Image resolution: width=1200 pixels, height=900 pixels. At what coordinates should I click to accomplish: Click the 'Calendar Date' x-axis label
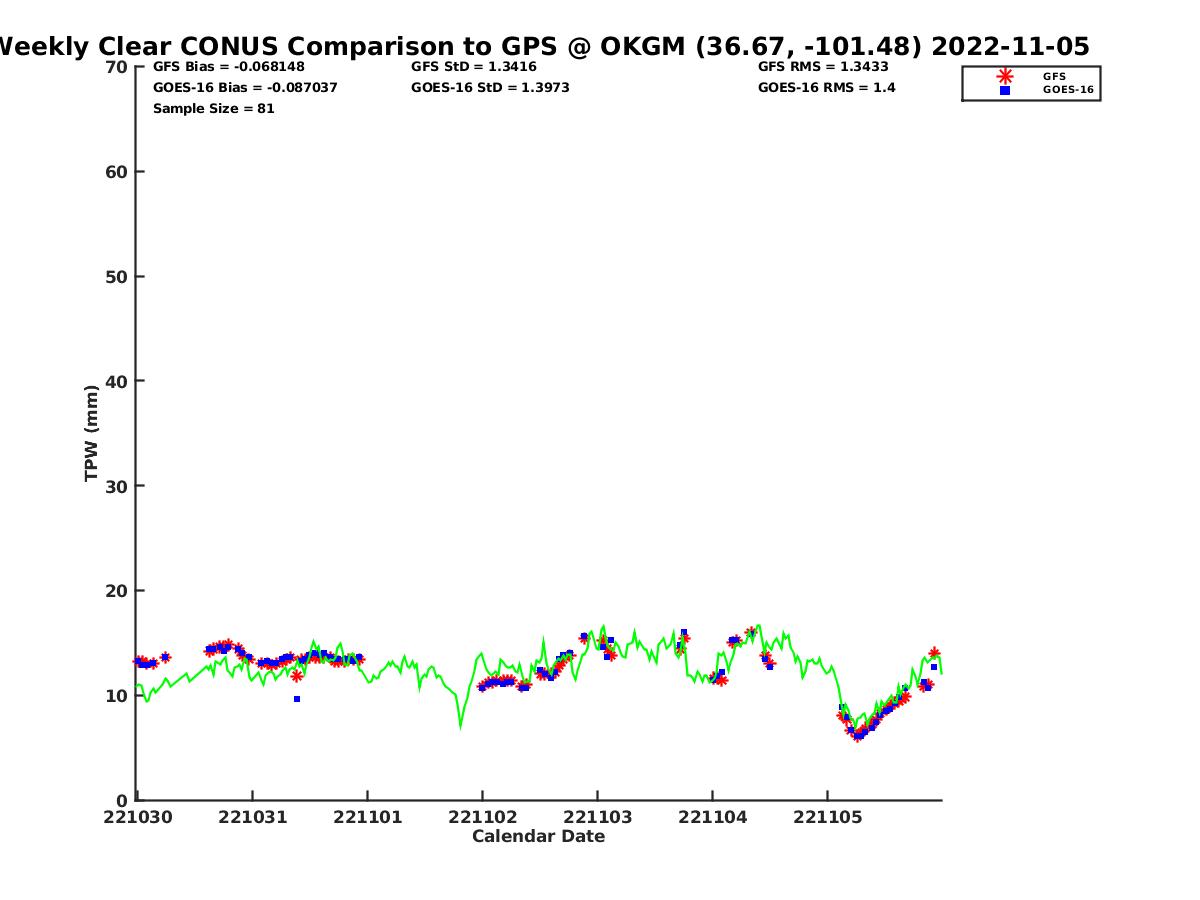[538, 837]
